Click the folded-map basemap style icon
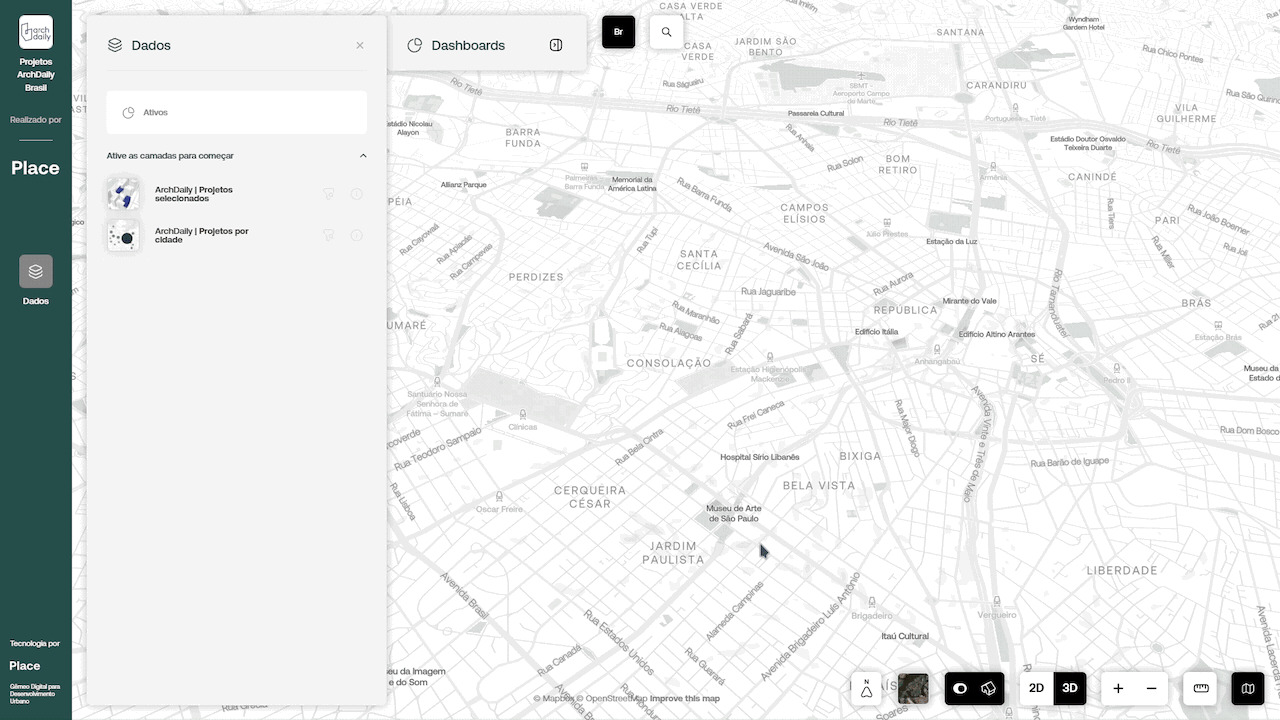1280x720 pixels. [x=1248, y=688]
